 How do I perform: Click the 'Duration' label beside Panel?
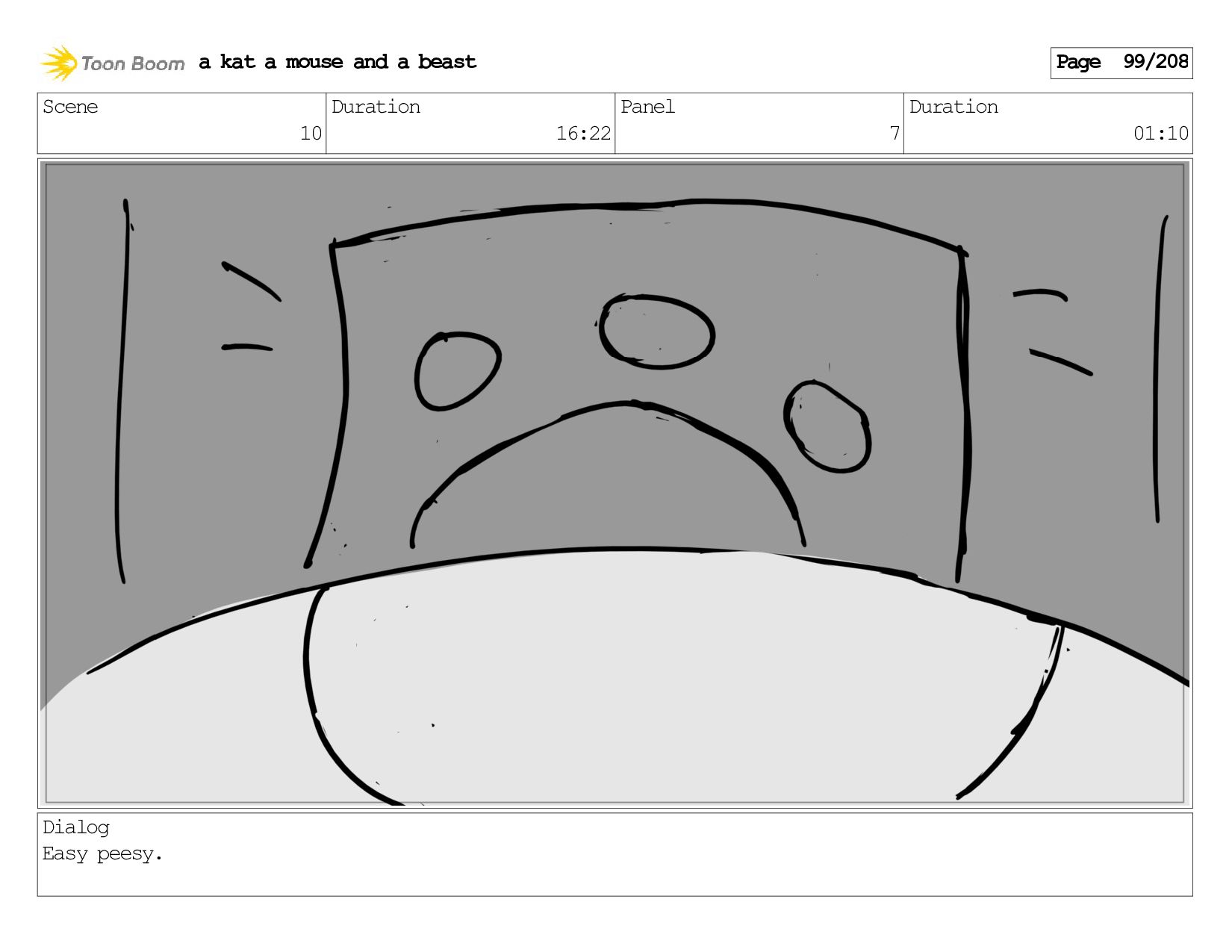point(953,107)
